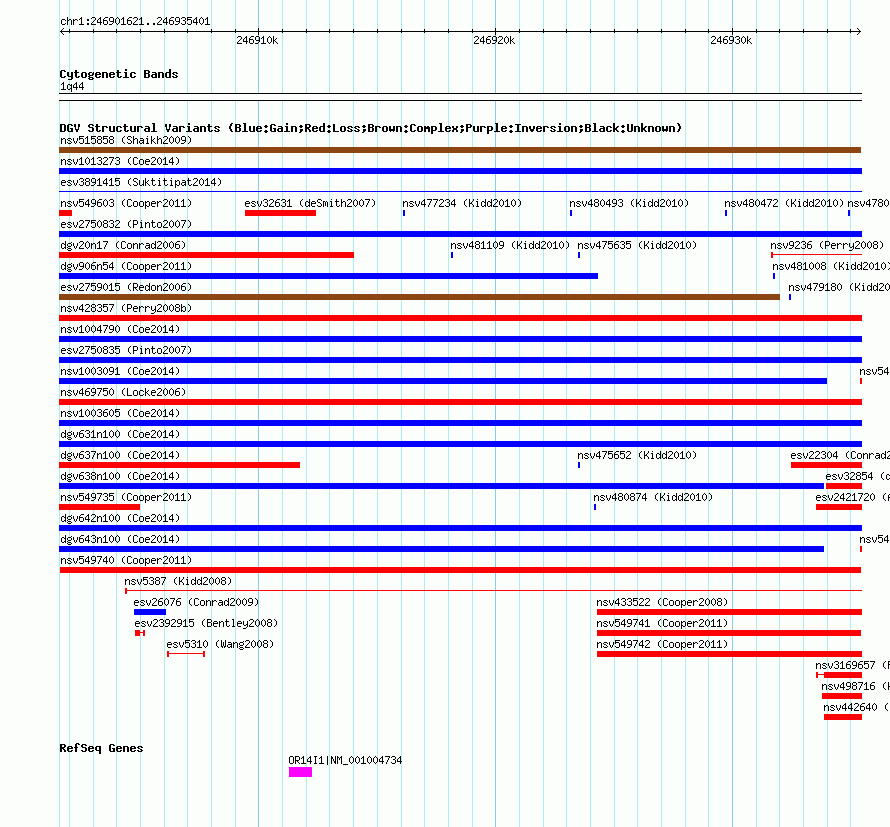Screen dimensions: 890x827
Task: Select the esv32631 deSmith2007 red bar
Action: coord(280,213)
